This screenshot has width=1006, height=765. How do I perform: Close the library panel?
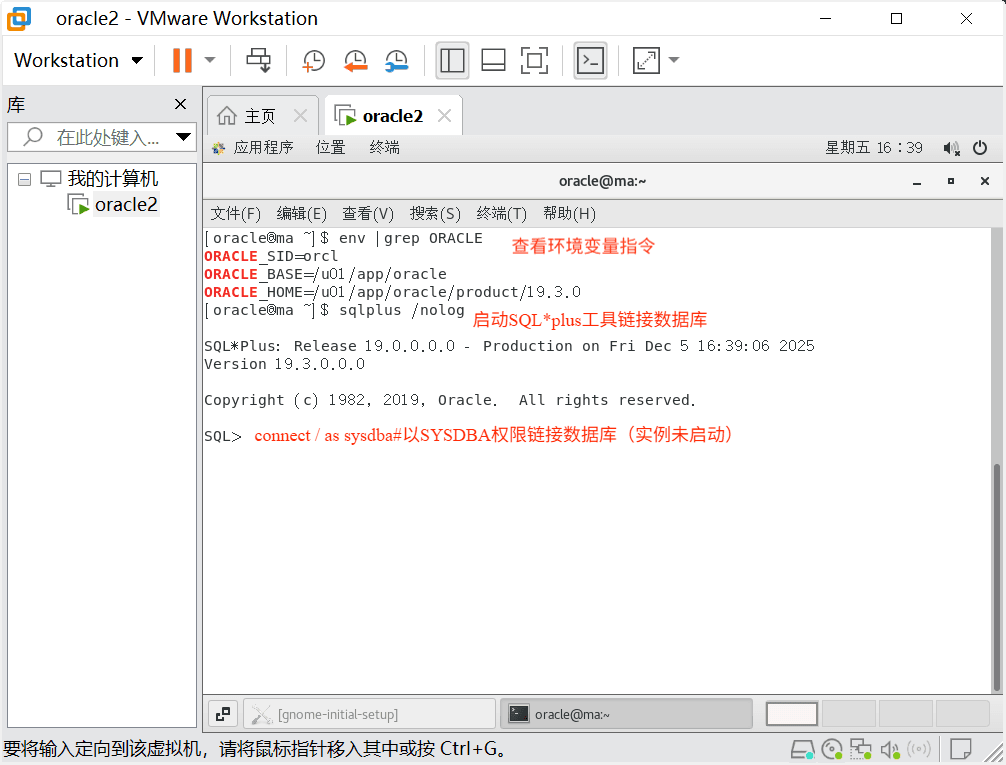181,104
